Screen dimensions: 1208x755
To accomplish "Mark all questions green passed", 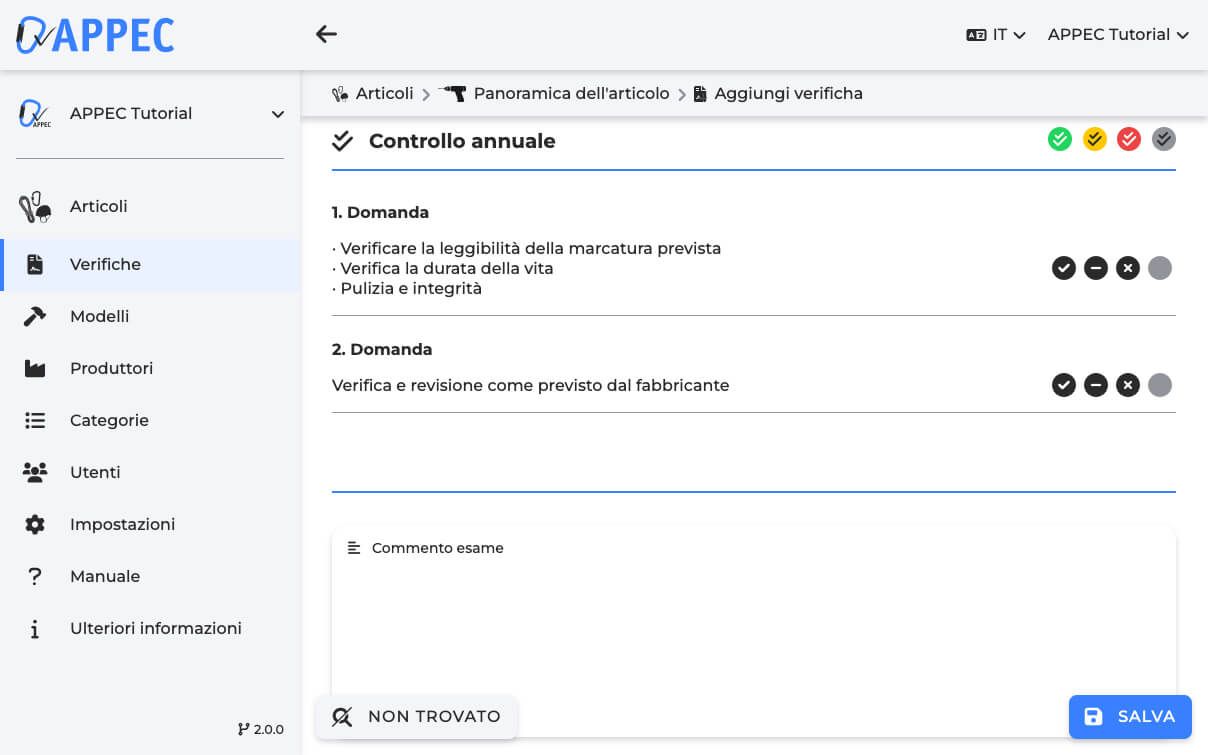I will (1060, 140).
